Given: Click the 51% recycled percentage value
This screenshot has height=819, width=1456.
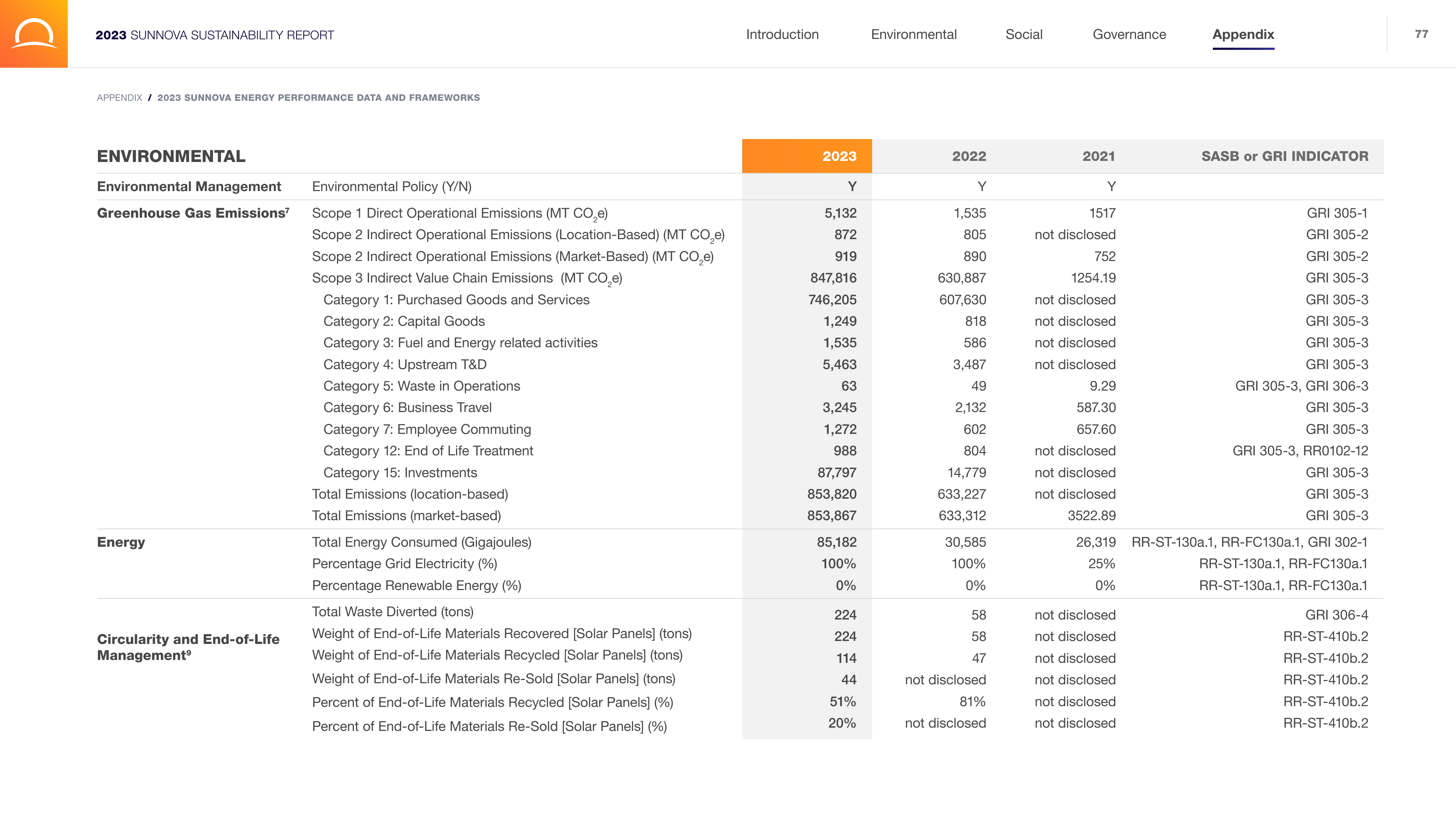Looking at the screenshot, I should [x=843, y=701].
